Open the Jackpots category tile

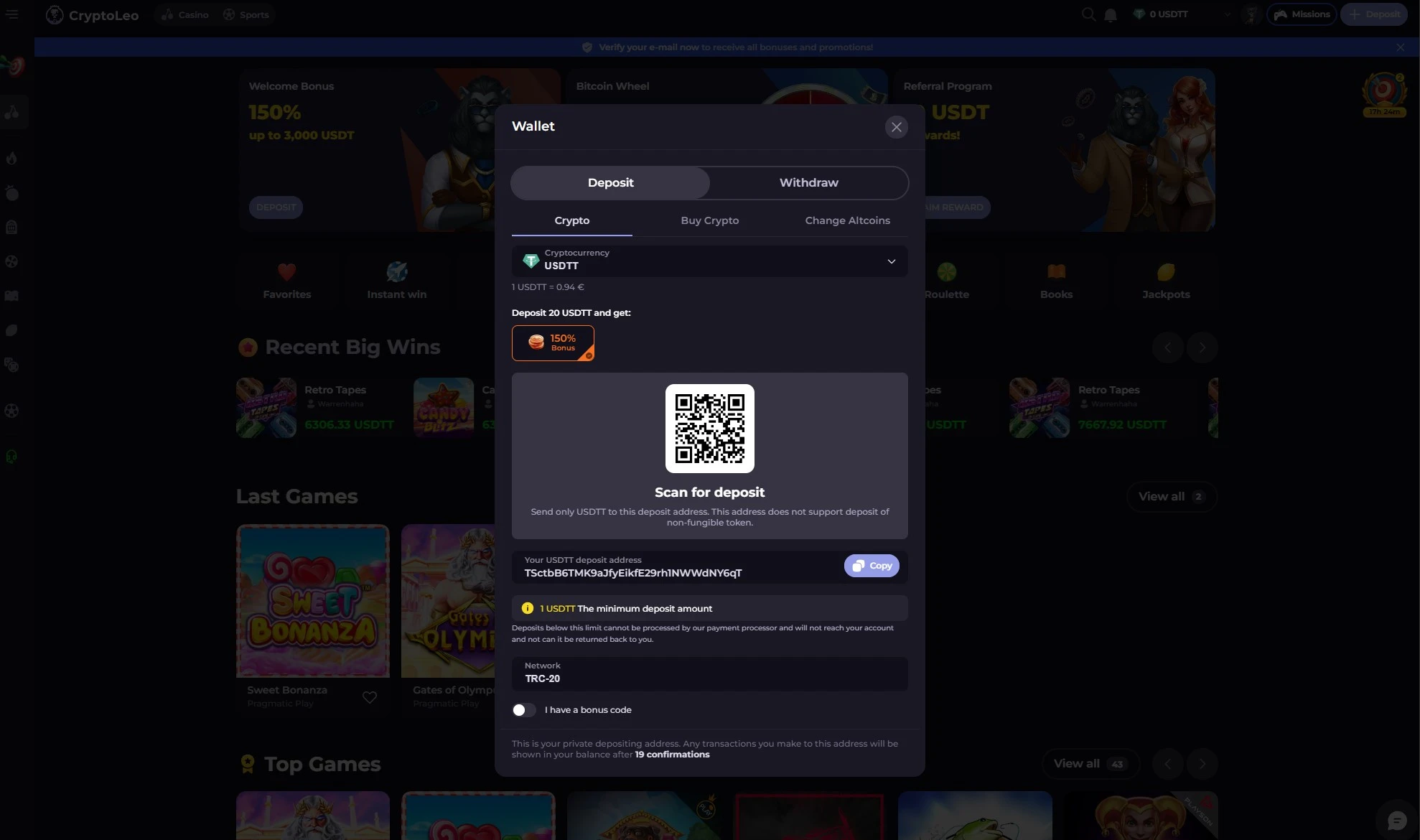1166,281
